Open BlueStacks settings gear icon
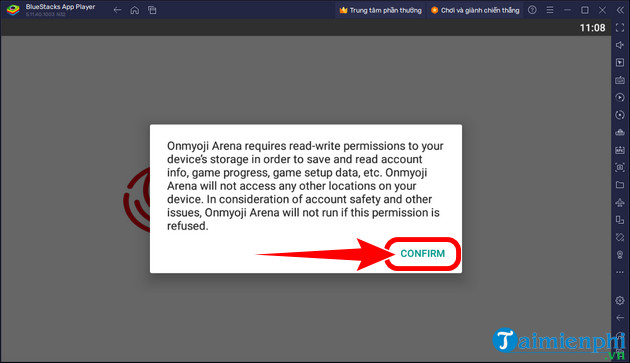 tap(620, 300)
